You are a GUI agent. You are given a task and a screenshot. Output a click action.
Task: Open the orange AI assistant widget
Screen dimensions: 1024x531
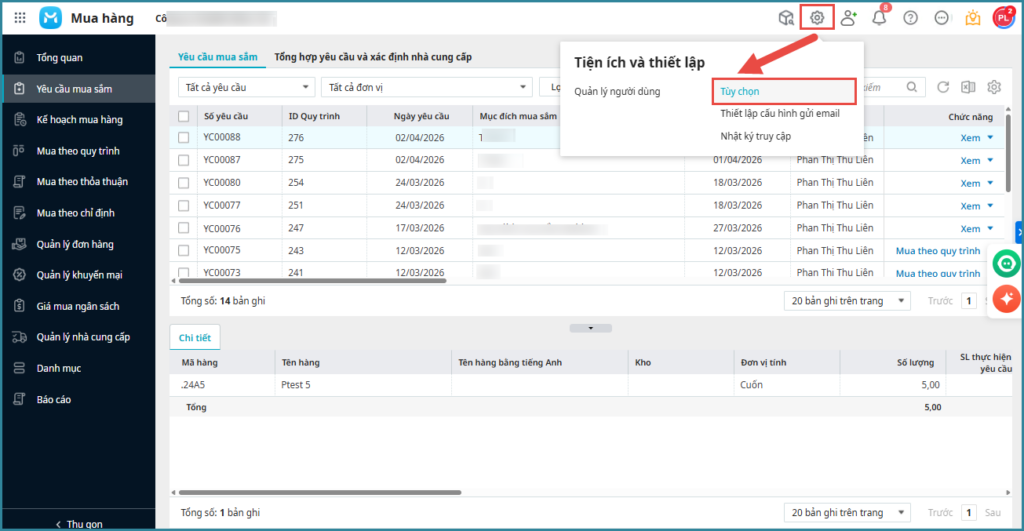click(1006, 298)
